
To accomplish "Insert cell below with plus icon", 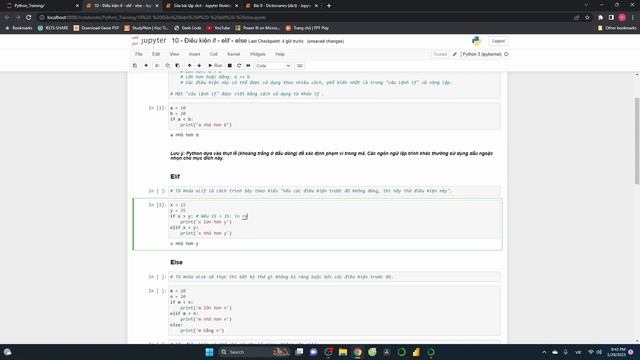I will [146, 66].
